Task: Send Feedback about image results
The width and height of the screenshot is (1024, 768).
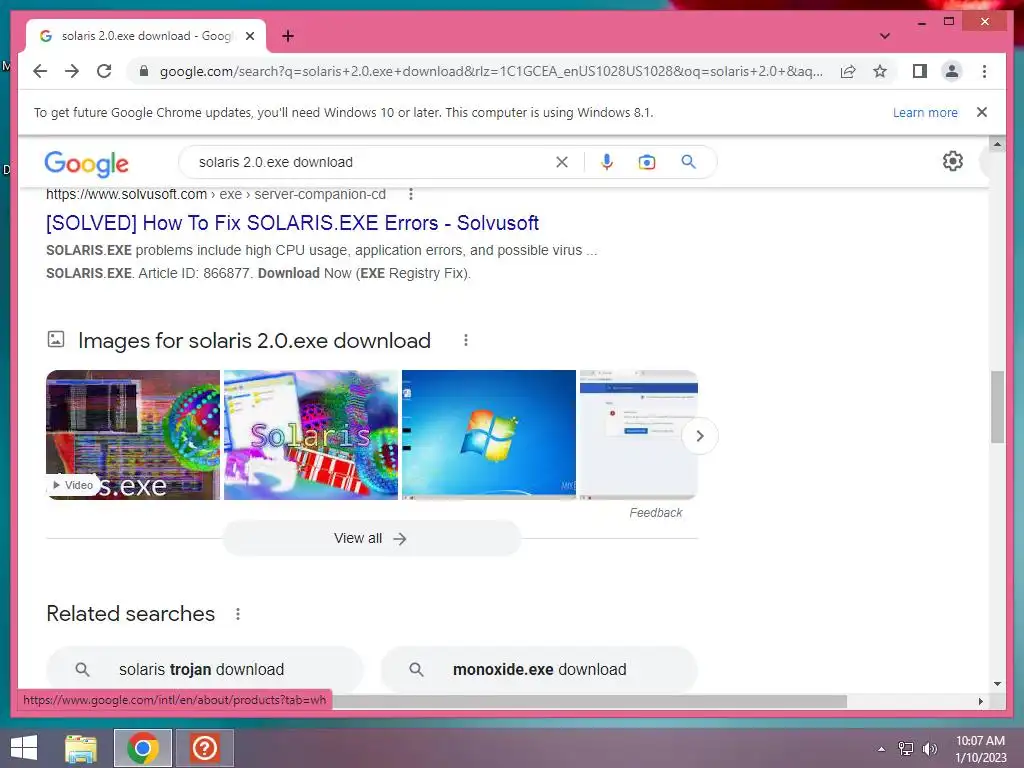Action: 655,513
